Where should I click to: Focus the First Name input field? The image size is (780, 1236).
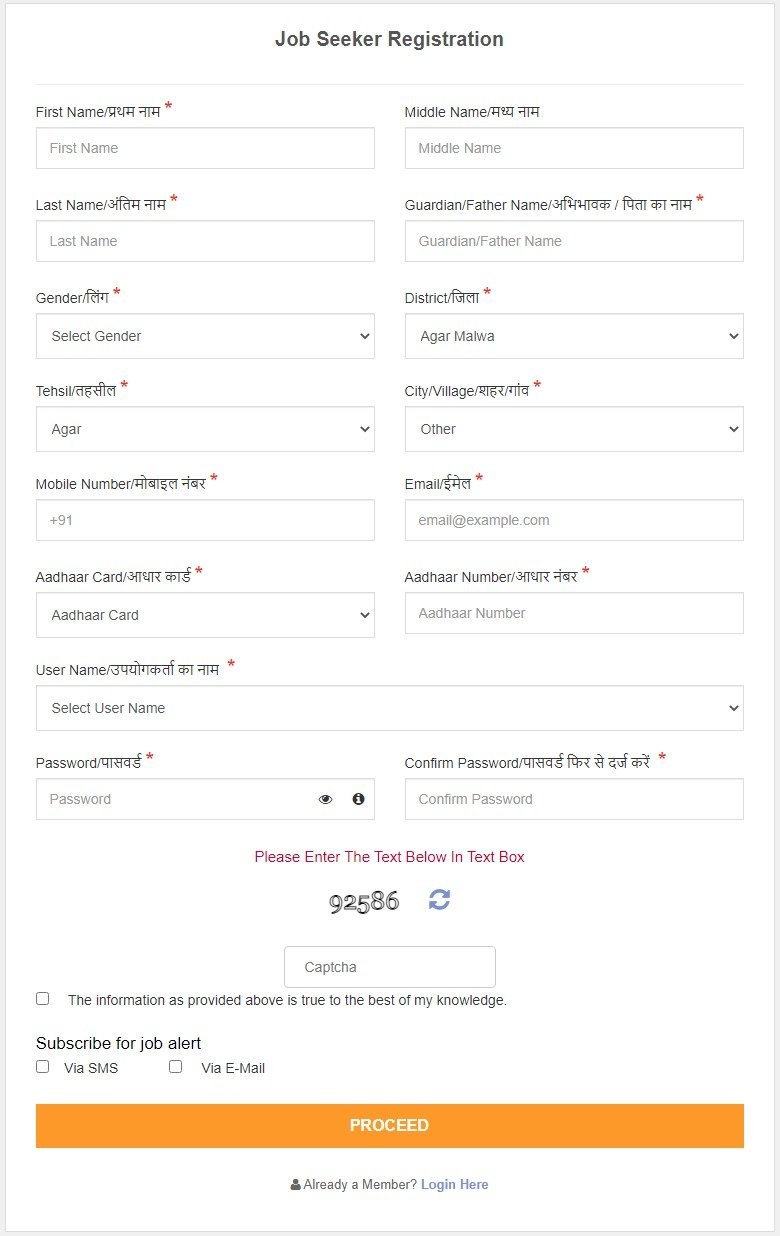205,148
